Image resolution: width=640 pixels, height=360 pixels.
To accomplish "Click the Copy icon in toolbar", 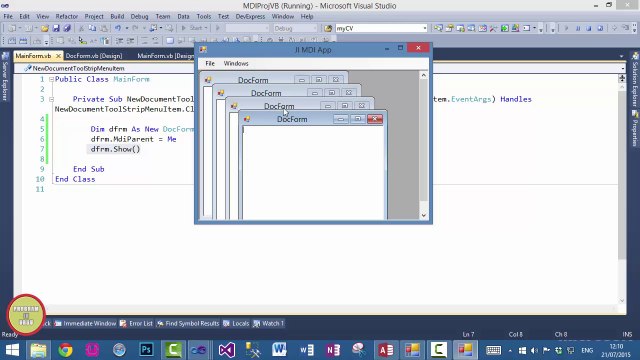I will click(92, 28).
